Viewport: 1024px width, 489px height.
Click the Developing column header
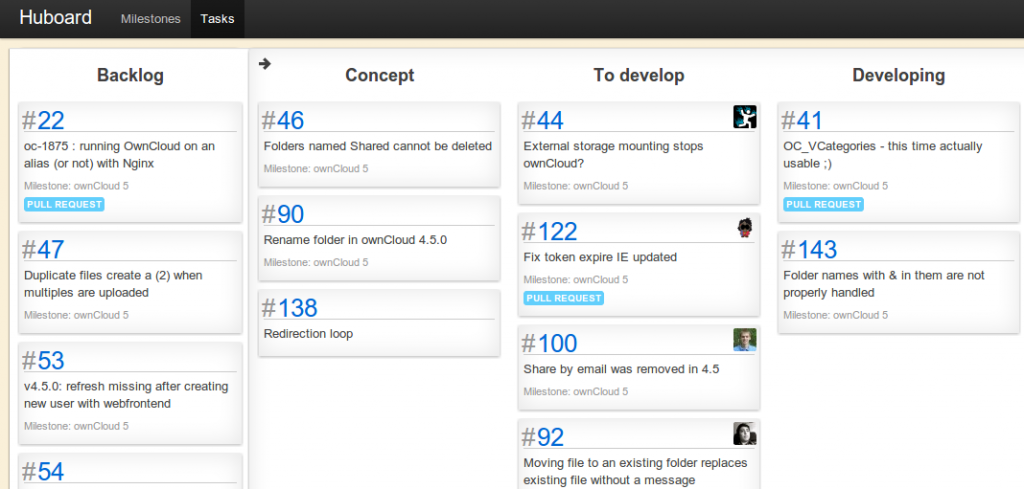point(898,75)
